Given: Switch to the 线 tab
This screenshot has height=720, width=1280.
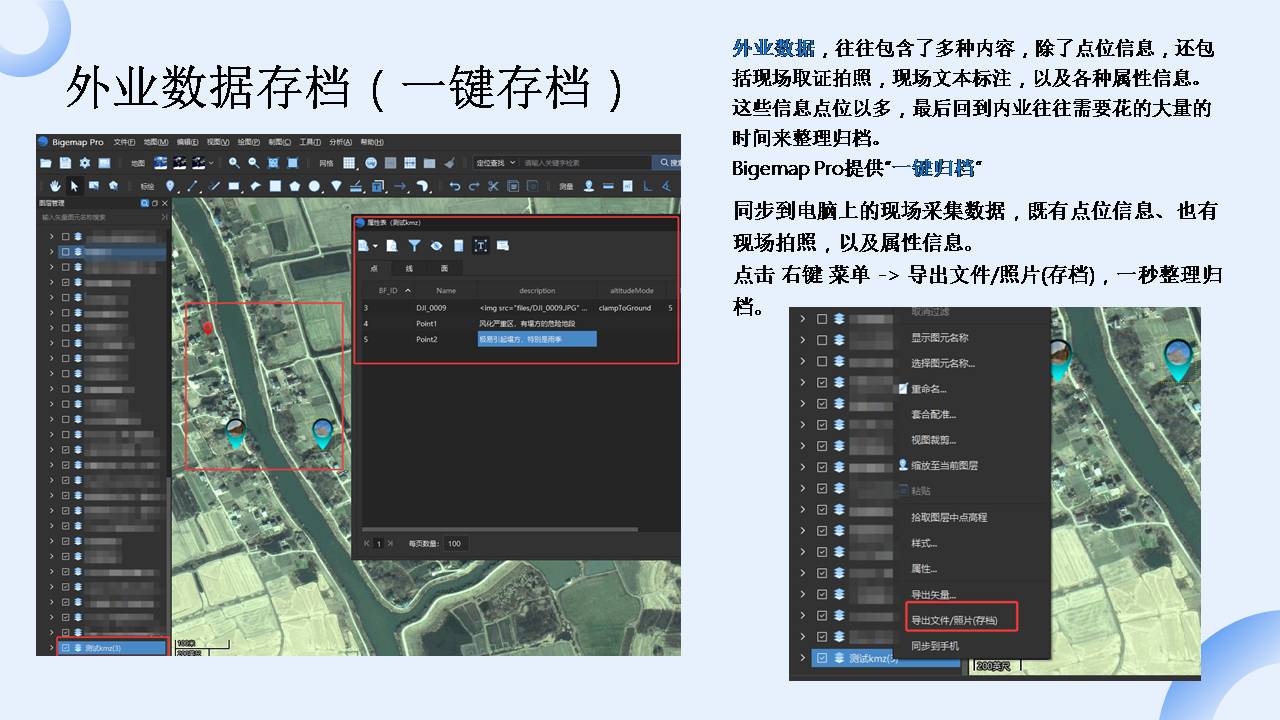Looking at the screenshot, I should click(x=409, y=268).
